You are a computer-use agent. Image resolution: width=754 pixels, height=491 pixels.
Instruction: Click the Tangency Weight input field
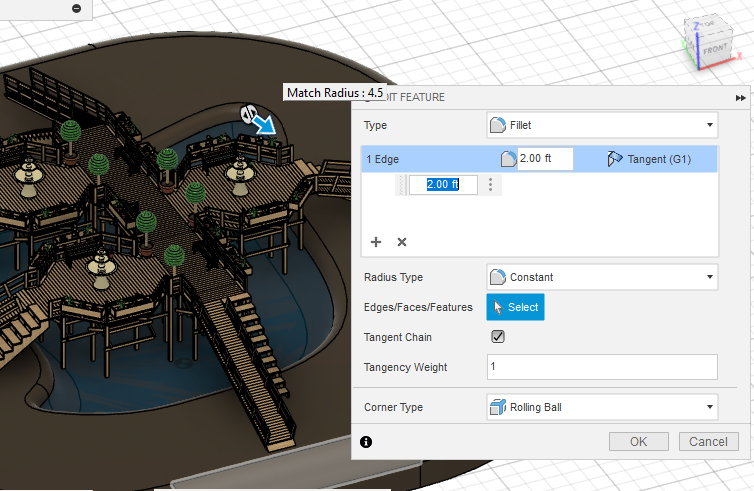pos(602,367)
